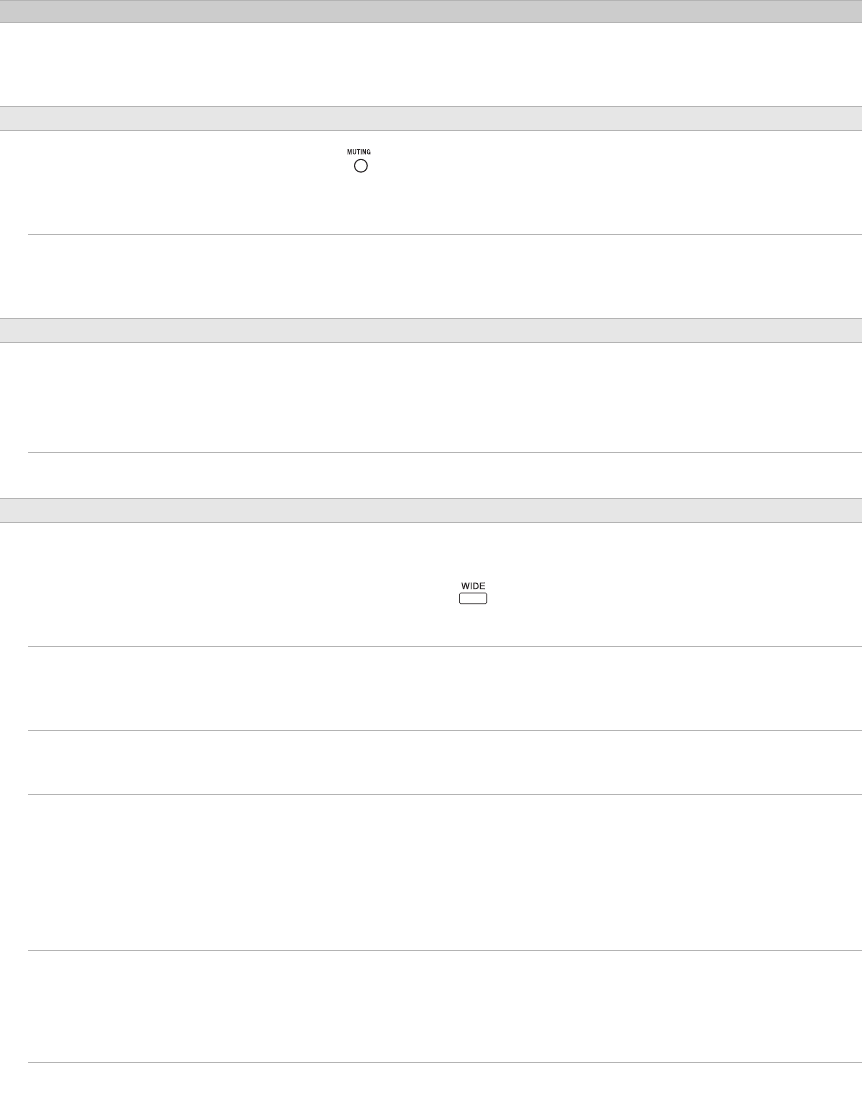Click the round MUTING button icon

tap(360, 166)
